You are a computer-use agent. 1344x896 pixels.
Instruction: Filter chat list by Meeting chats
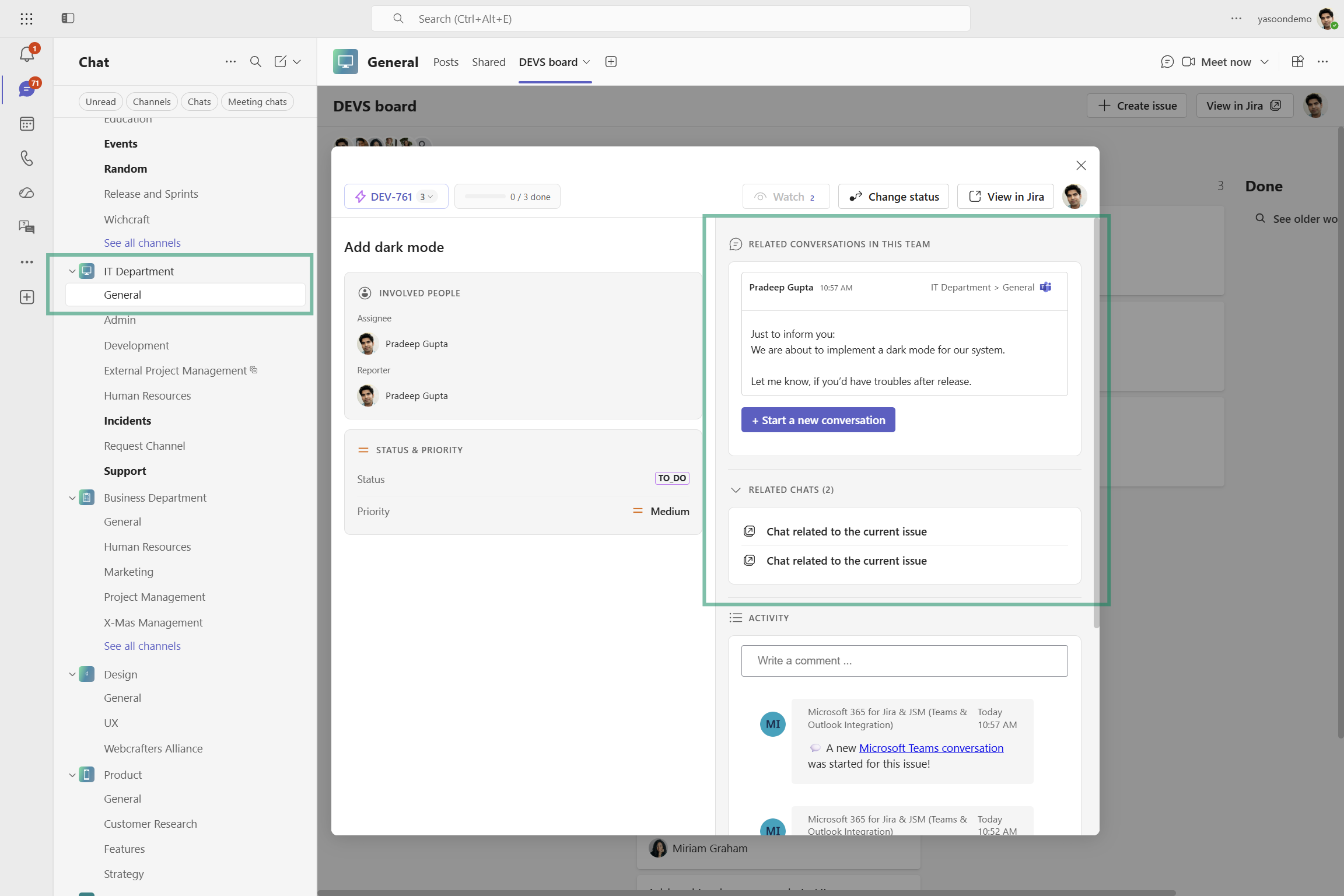(x=257, y=101)
